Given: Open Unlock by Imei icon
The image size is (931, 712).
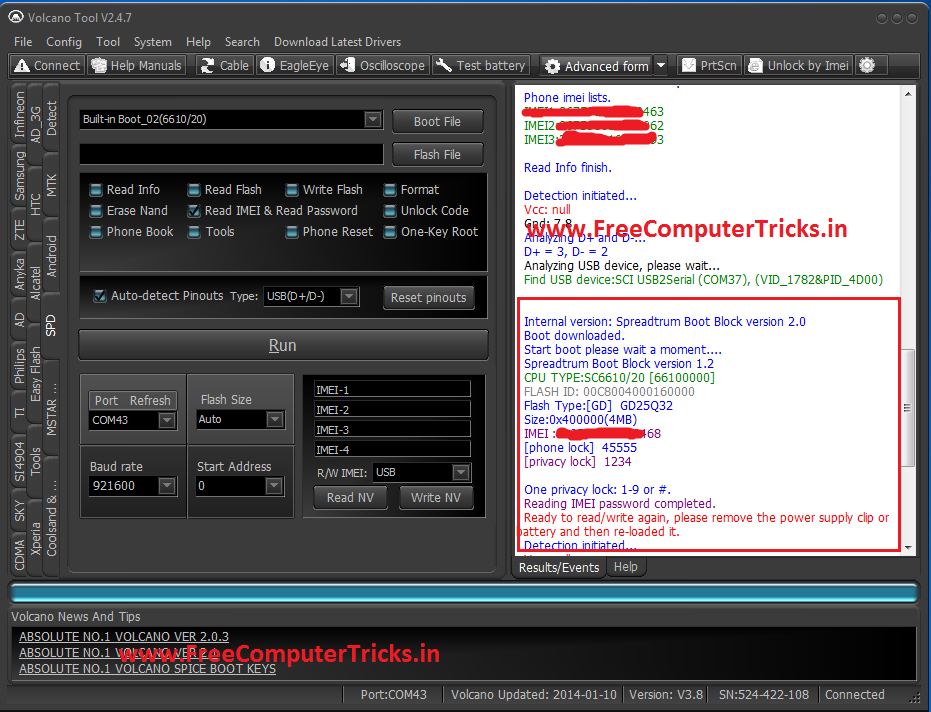Looking at the screenshot, I should coord(755,65).
